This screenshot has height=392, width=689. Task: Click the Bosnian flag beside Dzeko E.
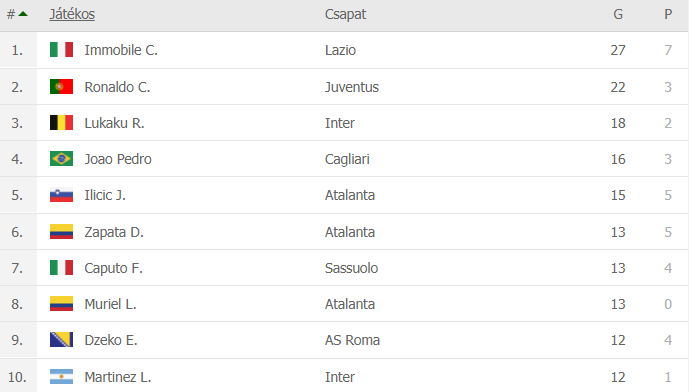(62, 340)
